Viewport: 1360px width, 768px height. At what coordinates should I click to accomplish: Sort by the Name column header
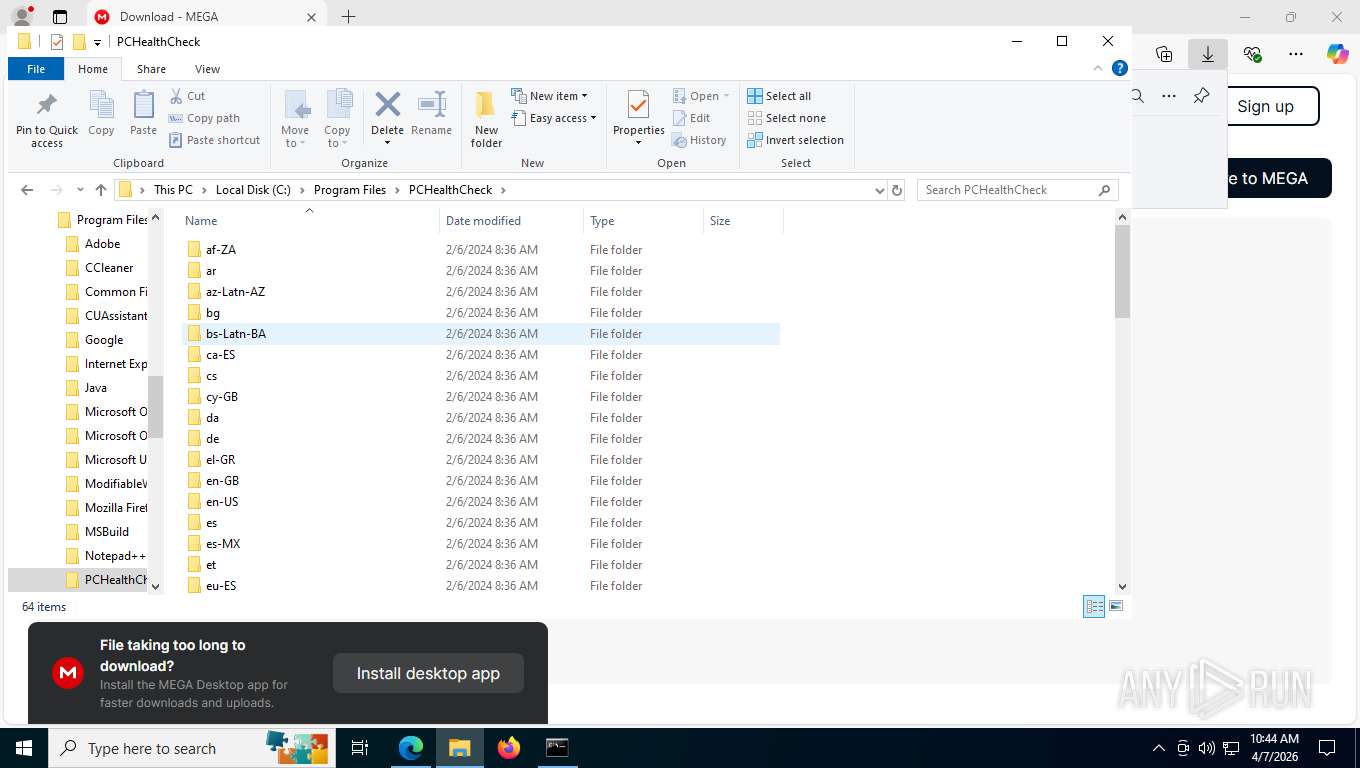tap(309, 221)
